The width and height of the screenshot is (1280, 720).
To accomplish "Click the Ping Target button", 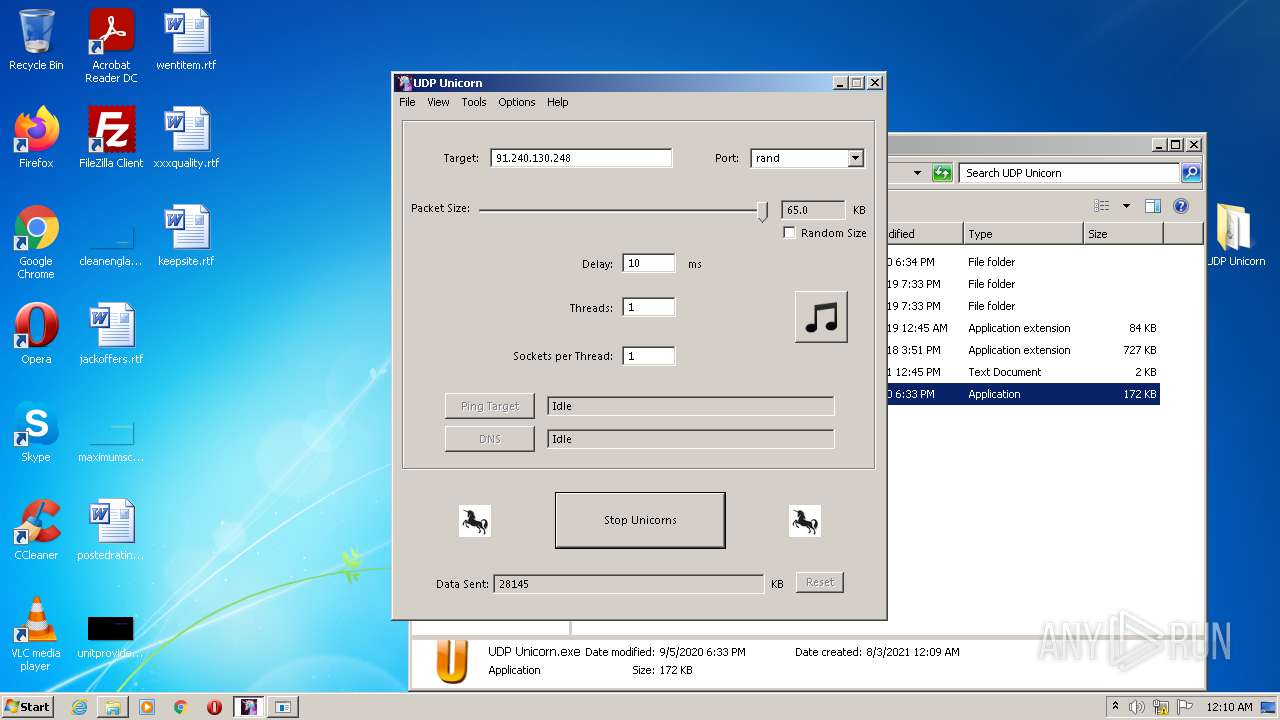I will [x=490, y=406].
